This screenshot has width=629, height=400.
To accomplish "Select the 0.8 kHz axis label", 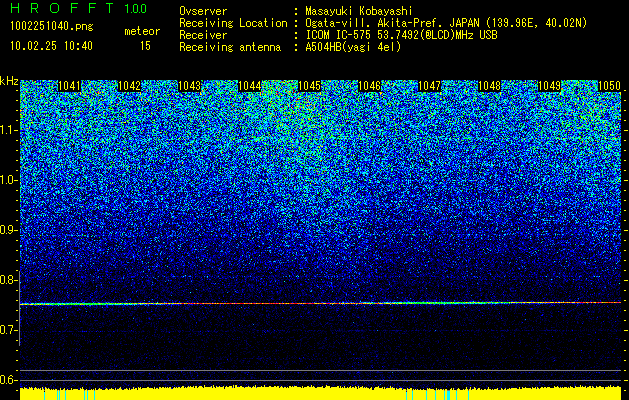I will coord(8,280).
